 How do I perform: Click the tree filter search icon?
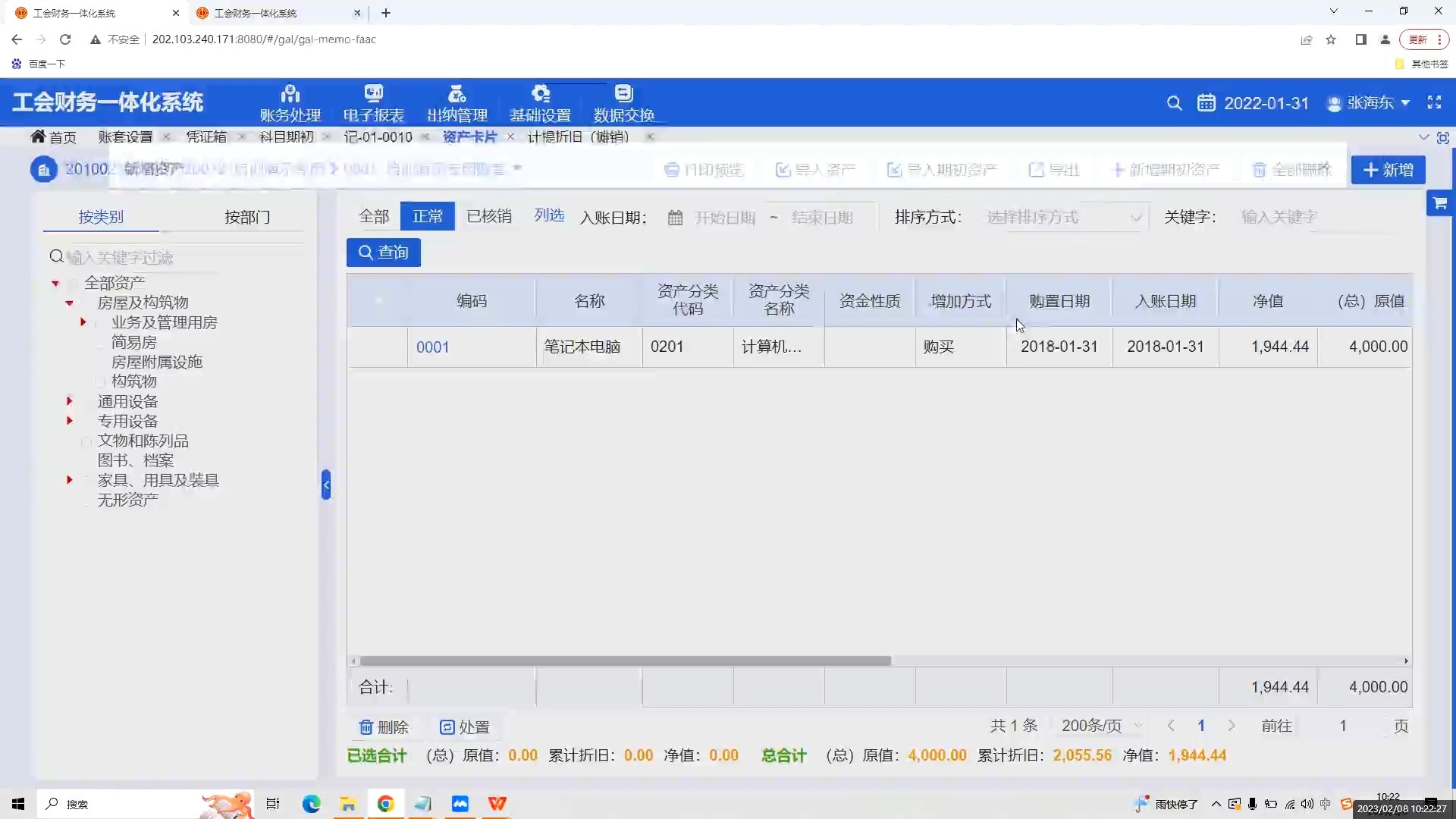pos(56,257)
